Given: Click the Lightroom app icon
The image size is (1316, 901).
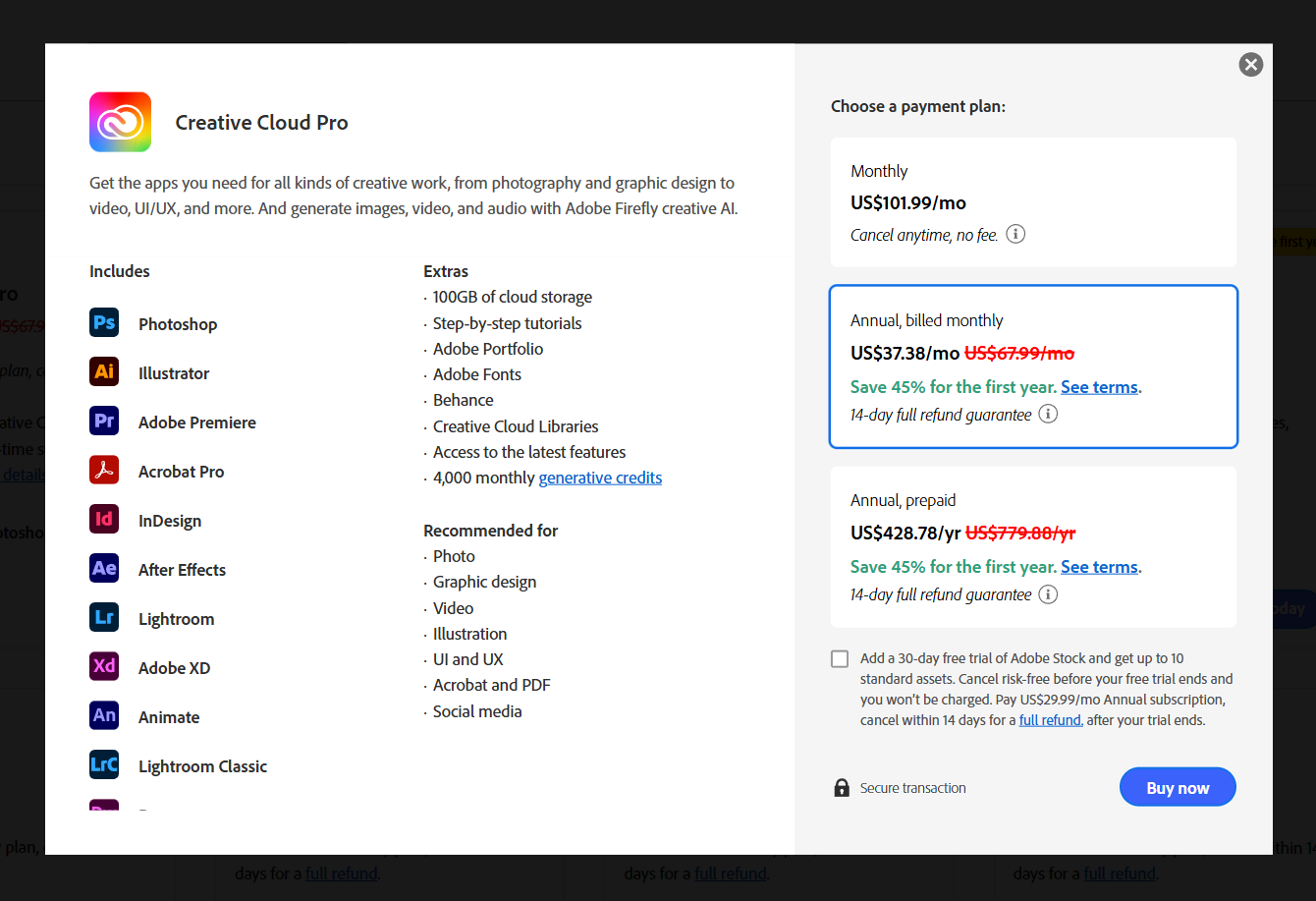Looking at the screenshot, I should click(x=104, y=617).
